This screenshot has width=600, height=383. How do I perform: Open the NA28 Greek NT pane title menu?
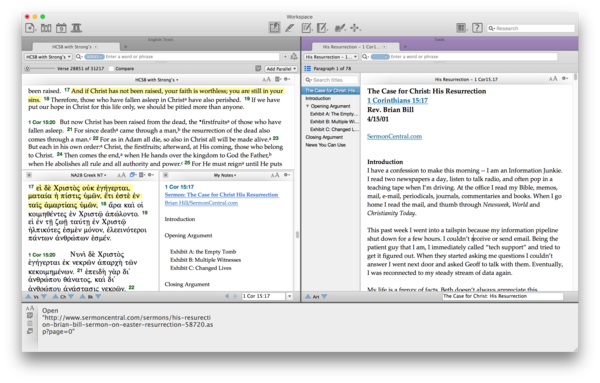[88, 175]
